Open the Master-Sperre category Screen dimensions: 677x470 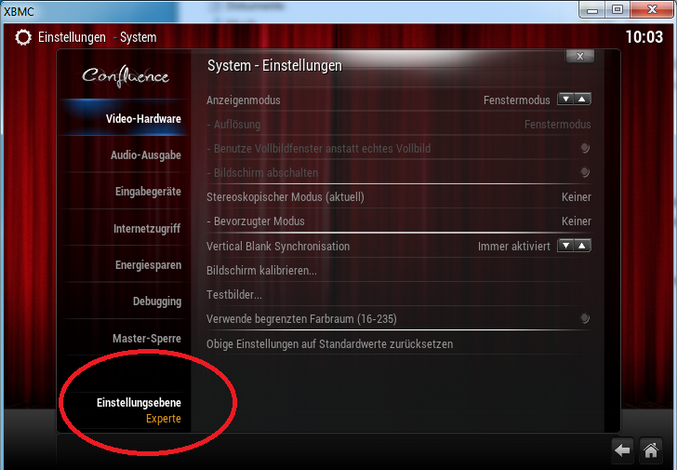(x=124, y=338)
